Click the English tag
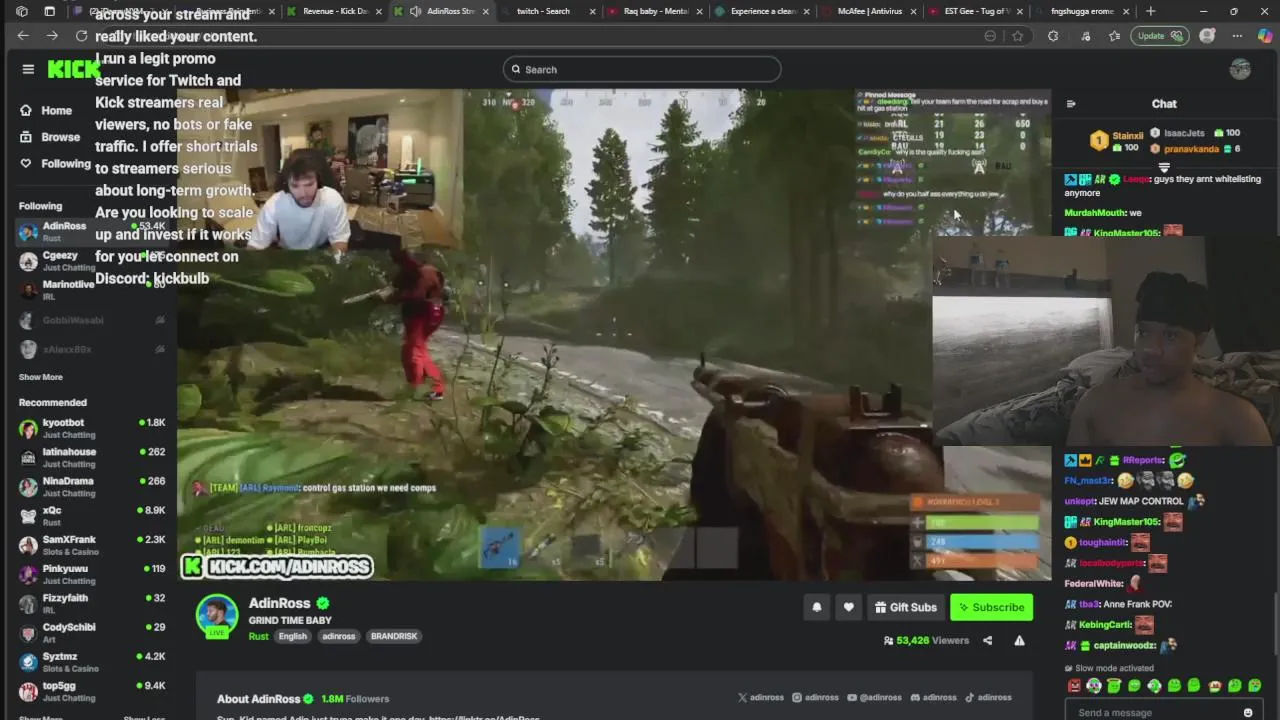Screen dimensions: 1280x720 [293, 636]
